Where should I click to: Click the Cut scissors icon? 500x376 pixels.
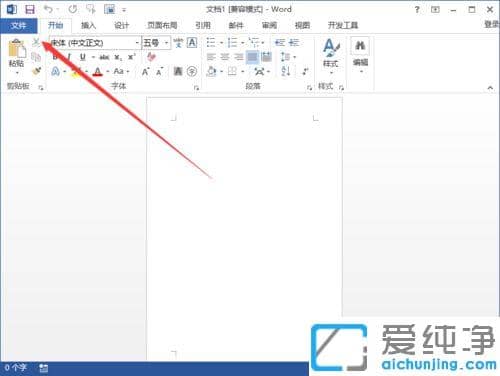point(36,42)
